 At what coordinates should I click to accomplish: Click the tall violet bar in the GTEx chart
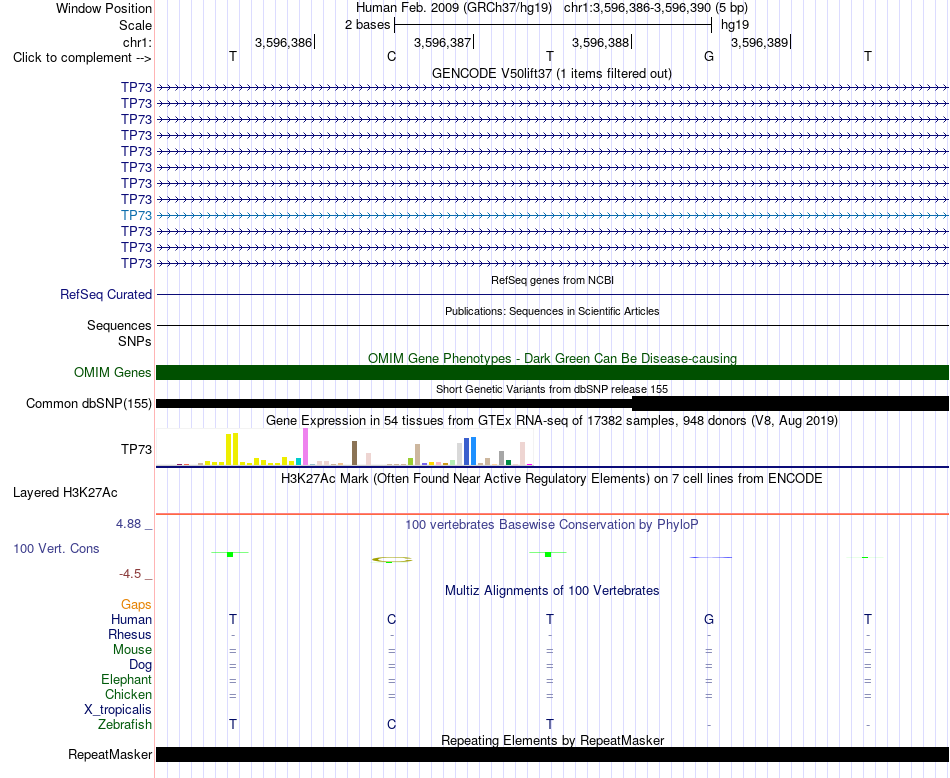pos(305,447)
